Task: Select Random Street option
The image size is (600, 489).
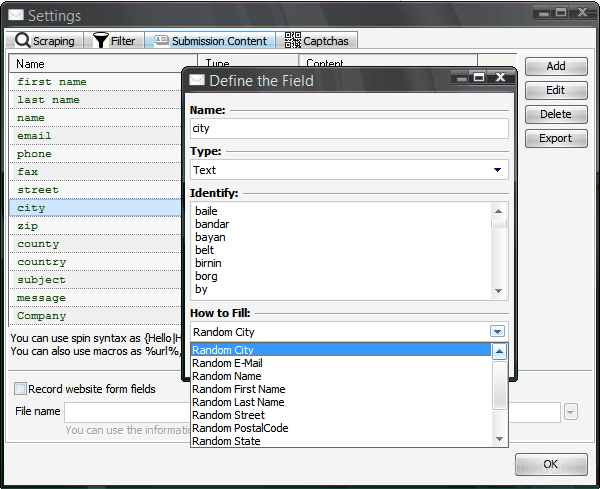Action: click(228, 415)
